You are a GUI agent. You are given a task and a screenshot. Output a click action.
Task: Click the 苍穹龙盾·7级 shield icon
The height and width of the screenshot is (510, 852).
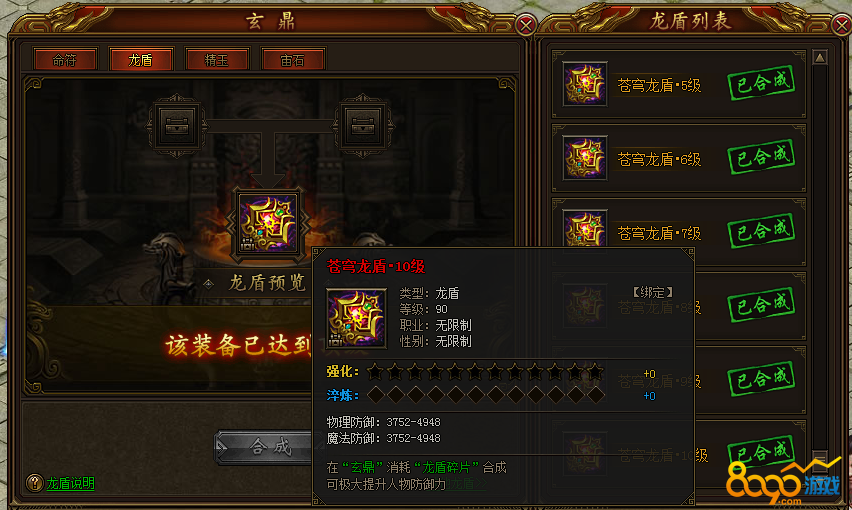[x=585, y=228]
